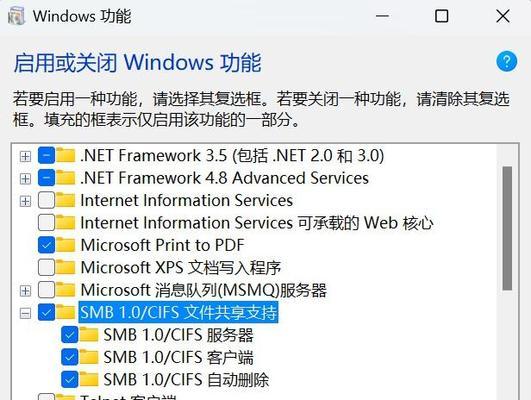
Task: Select Internet Information Services 可承载的 Web 核心 item
Action: [x=257, y=223]
